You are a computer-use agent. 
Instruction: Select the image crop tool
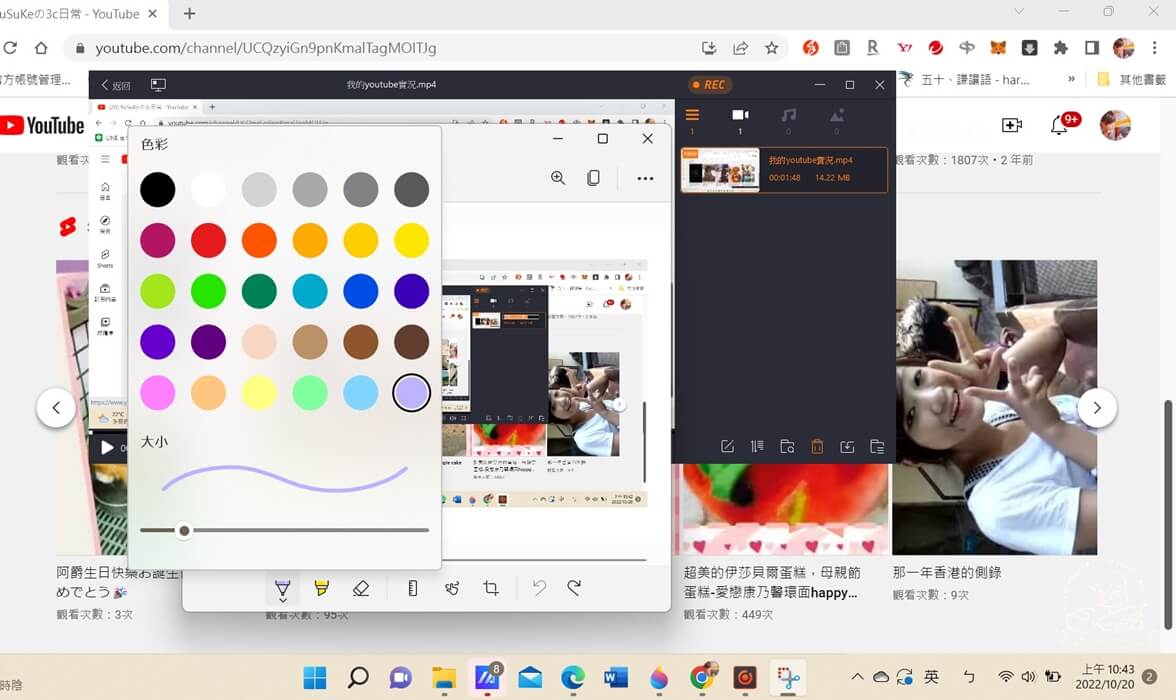pyautogui.click(x=491, y=589)
